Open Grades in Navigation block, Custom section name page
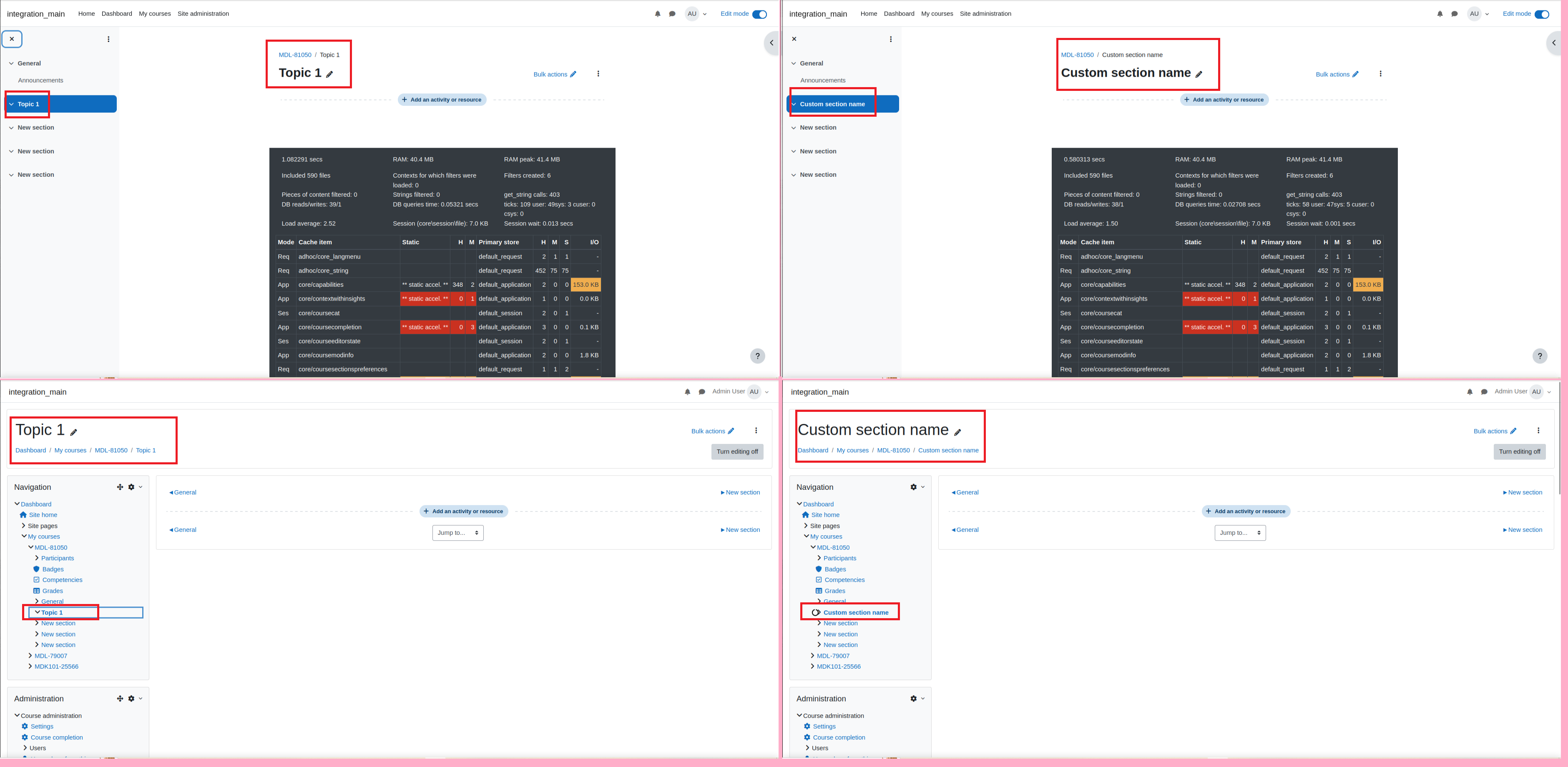 (x=834, y=591)
